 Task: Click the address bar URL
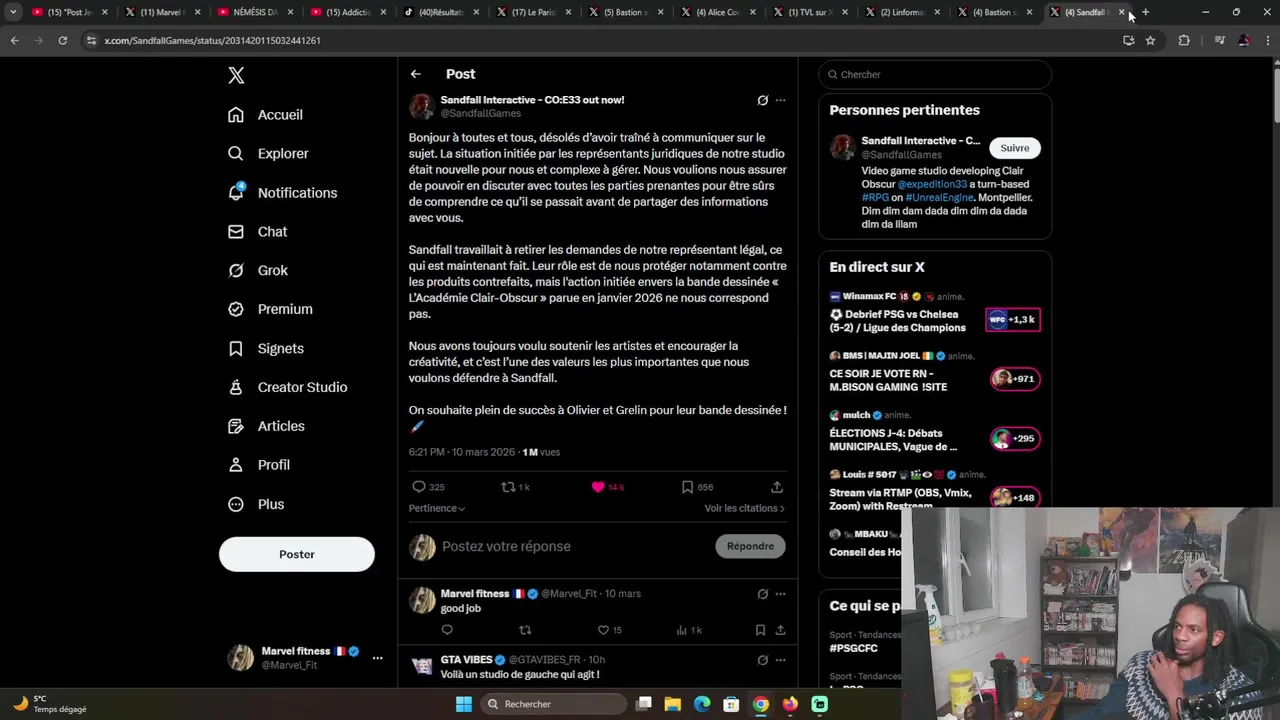[213, 40]
